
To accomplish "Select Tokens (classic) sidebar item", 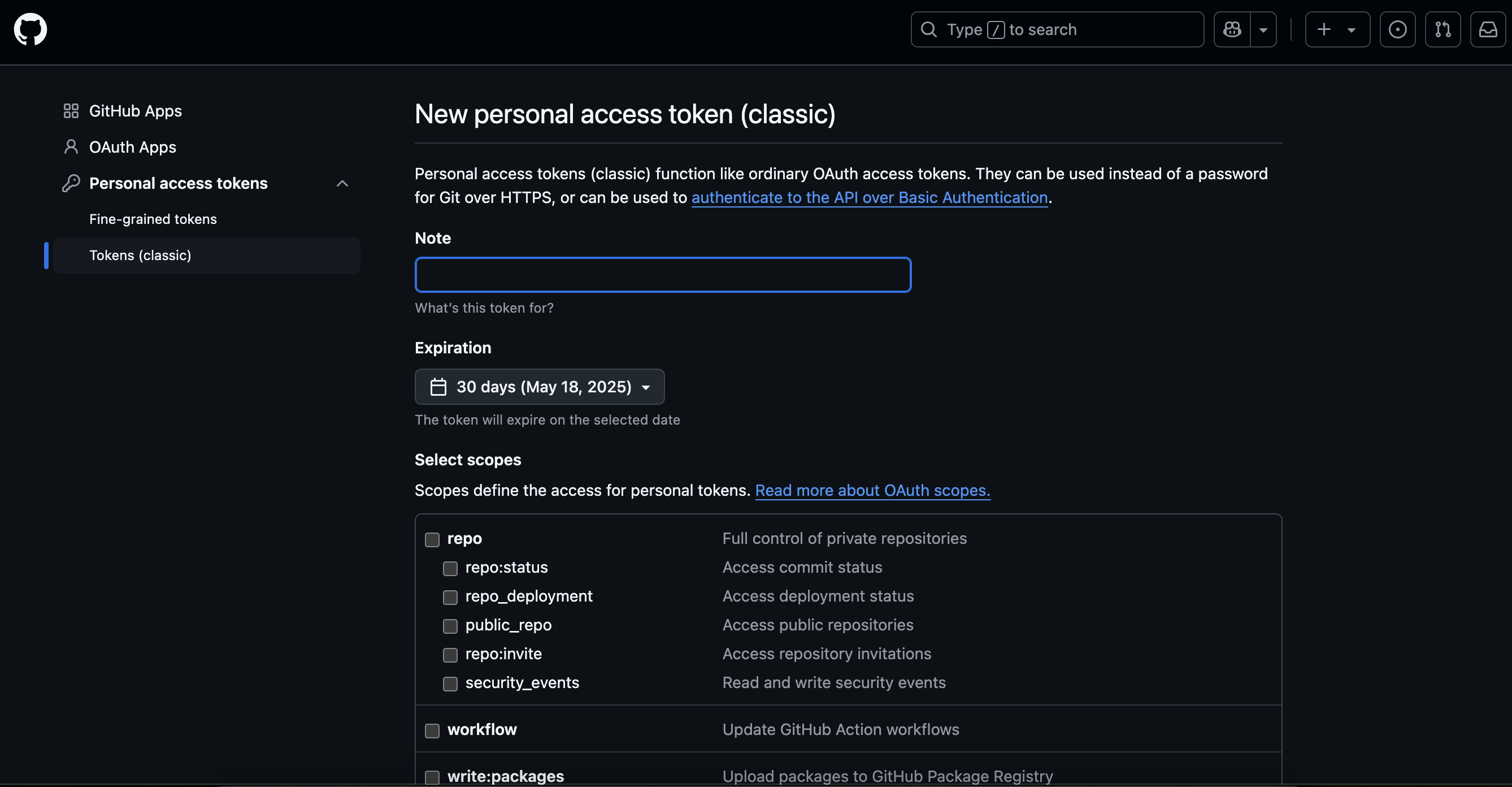I will pos(207,256).
